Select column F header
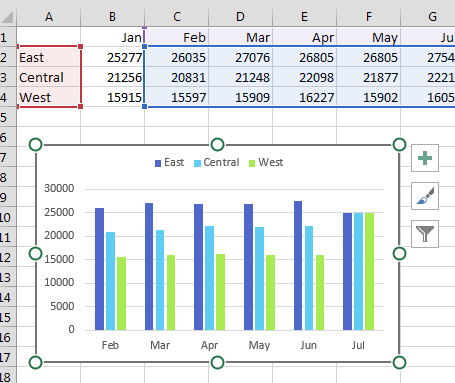The image size is (455, 383). (x=368, y=17)
